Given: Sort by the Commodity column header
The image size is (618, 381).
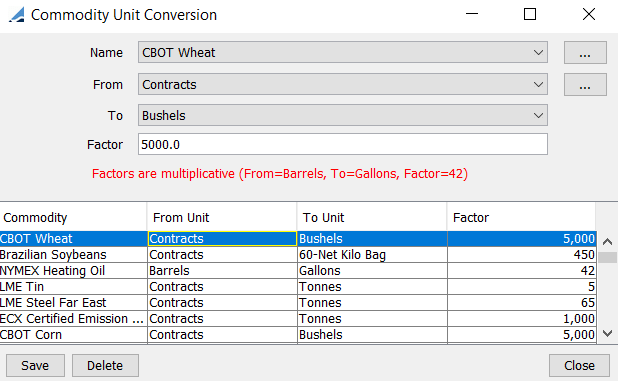Looking at the screenshot, I should pyautogui.click(x=73, y=217).
